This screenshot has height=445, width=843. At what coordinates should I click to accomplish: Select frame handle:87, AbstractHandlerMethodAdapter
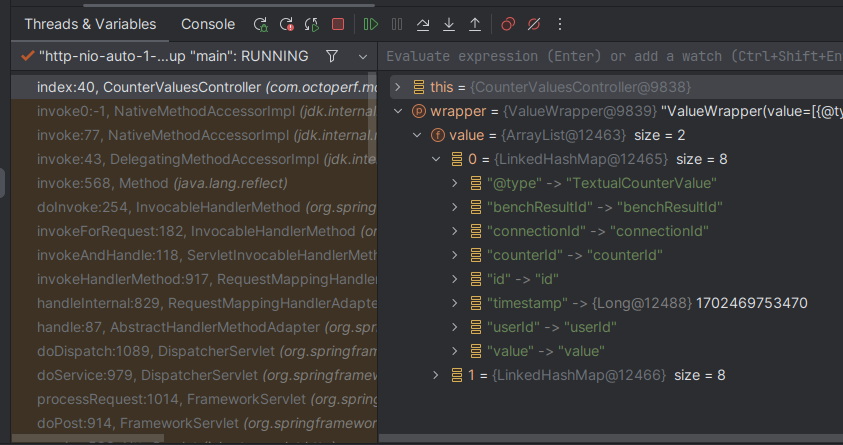click(x=194, y=327)
